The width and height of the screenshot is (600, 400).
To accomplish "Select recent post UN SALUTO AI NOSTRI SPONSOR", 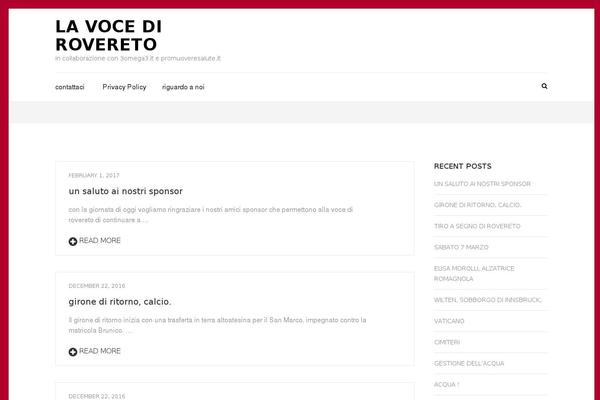I will click(482, 184).
